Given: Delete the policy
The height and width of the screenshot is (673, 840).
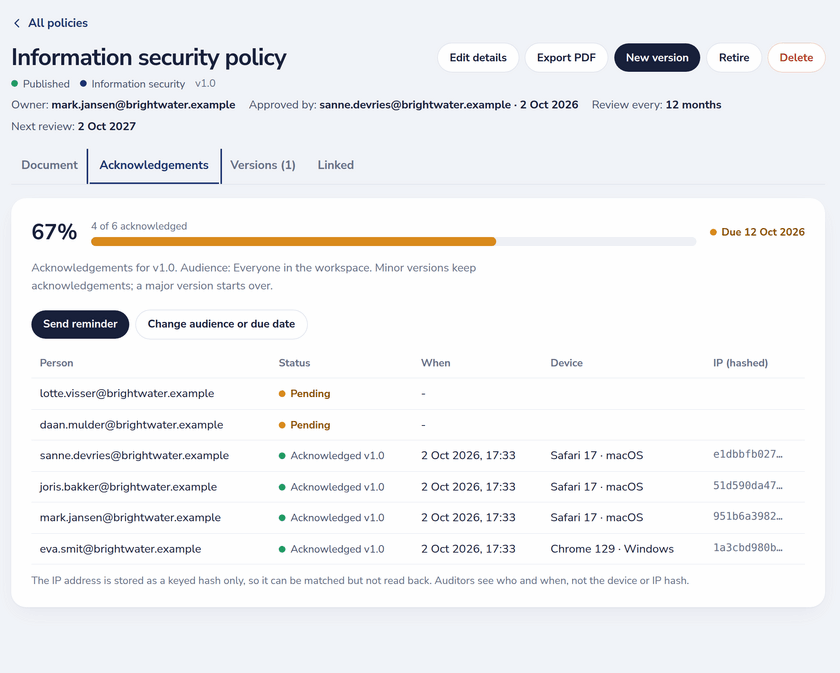Looking at the screenshot, I should pyautogui.click(x=796, y=57).
